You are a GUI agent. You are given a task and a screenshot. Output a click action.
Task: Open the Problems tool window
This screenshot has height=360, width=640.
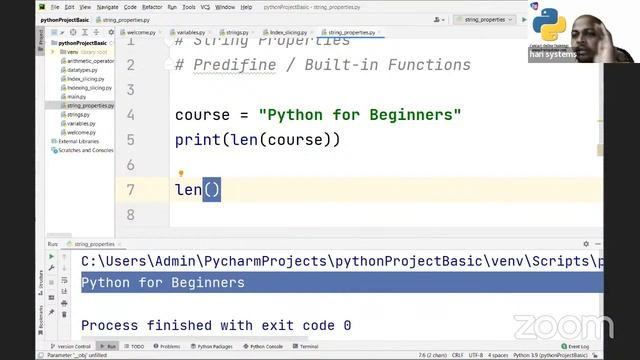(167, 346)
